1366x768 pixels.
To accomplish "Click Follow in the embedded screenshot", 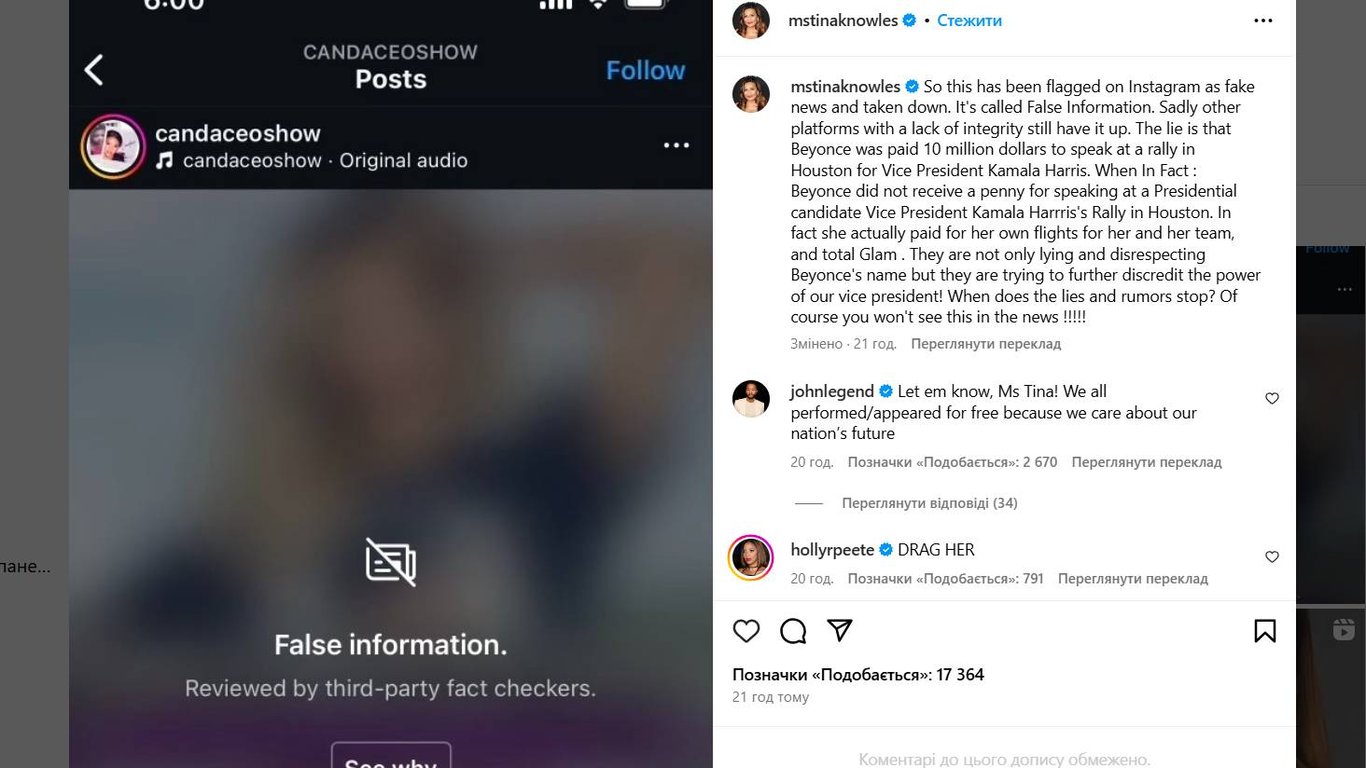I will click(x=645, y=70).
